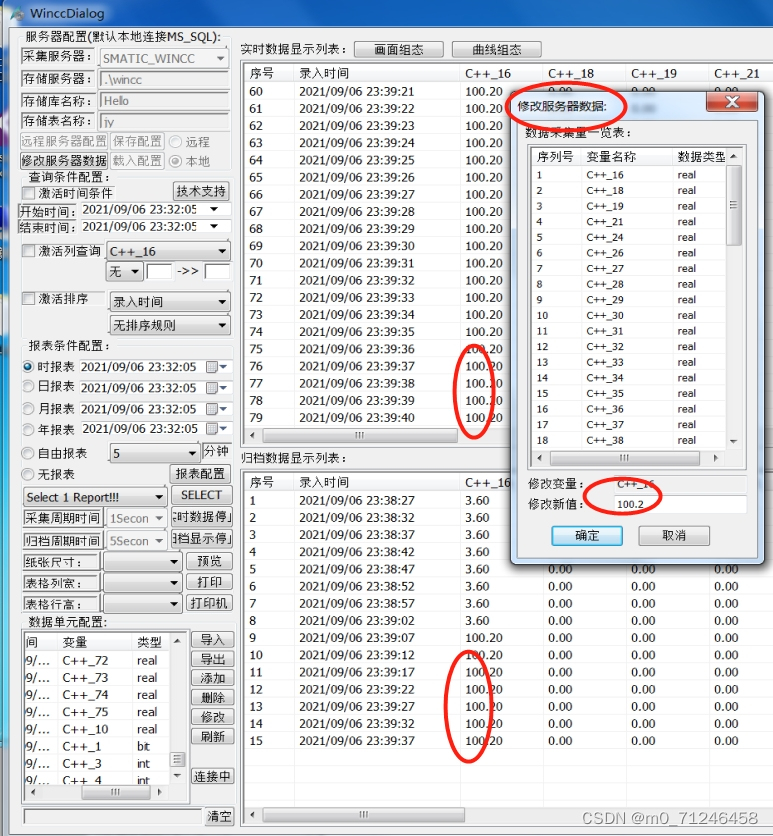Click the 打印 button

click(209, 582)
